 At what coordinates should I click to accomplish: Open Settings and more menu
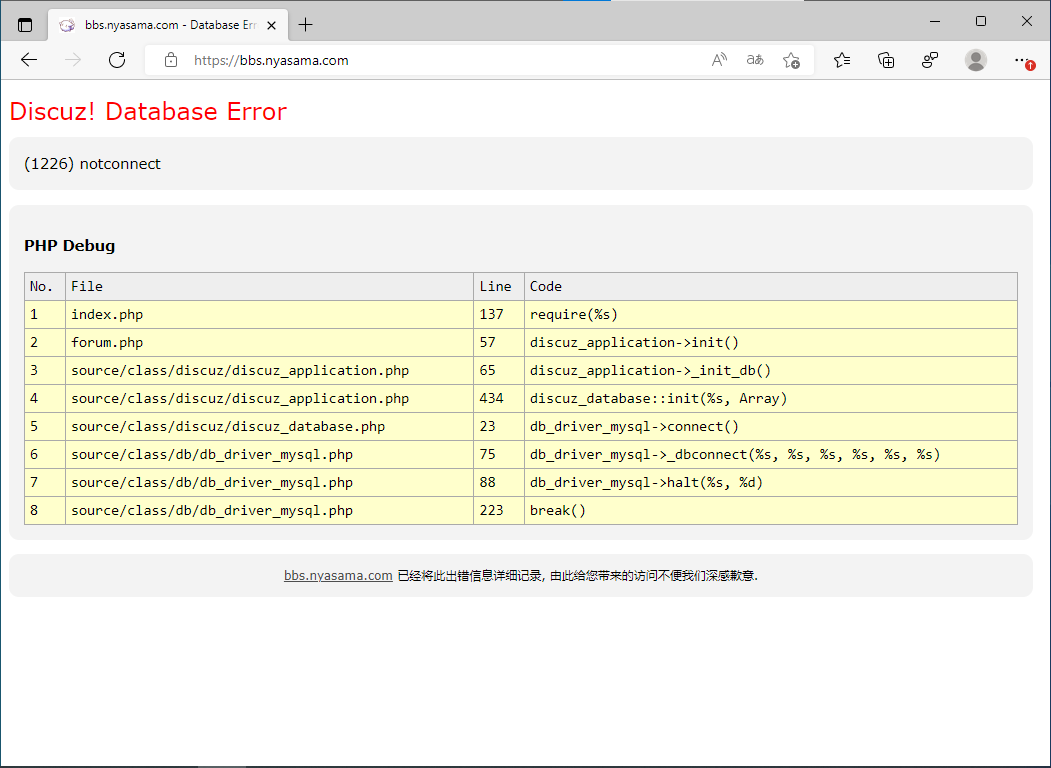pyautogui.click(x=1022, y=60)
